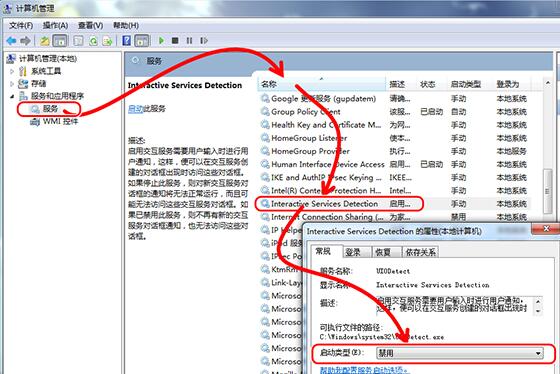The image size is (560, 374).
Task: Click the Pause Service toolbar icon
Action: click(x=189, y=40)
